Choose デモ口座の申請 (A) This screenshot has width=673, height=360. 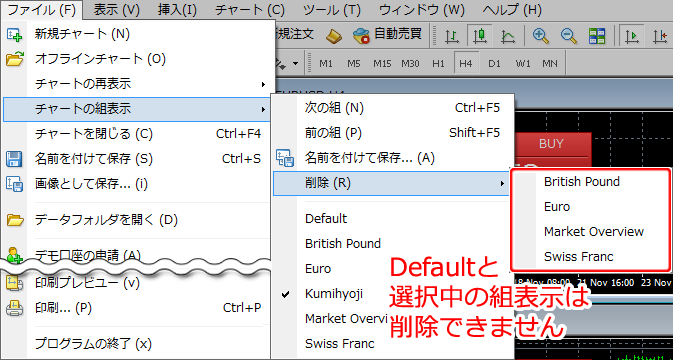click(x=136, y=255)
